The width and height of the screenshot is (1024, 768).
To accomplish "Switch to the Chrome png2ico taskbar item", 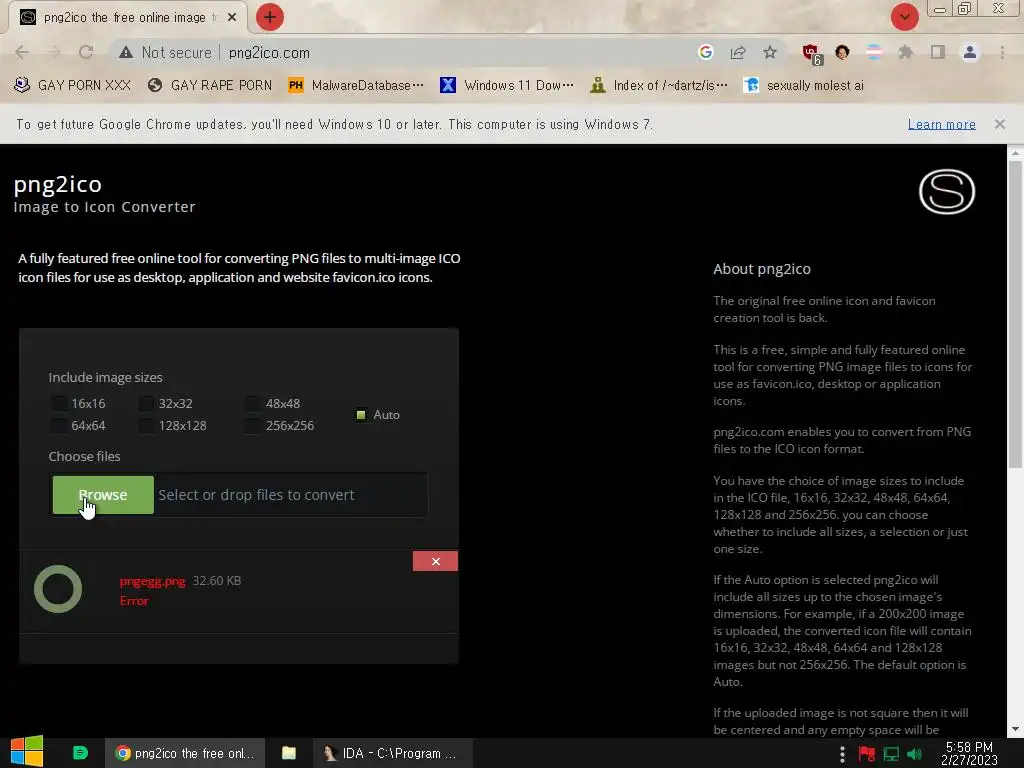I will (x=185, y=753).
